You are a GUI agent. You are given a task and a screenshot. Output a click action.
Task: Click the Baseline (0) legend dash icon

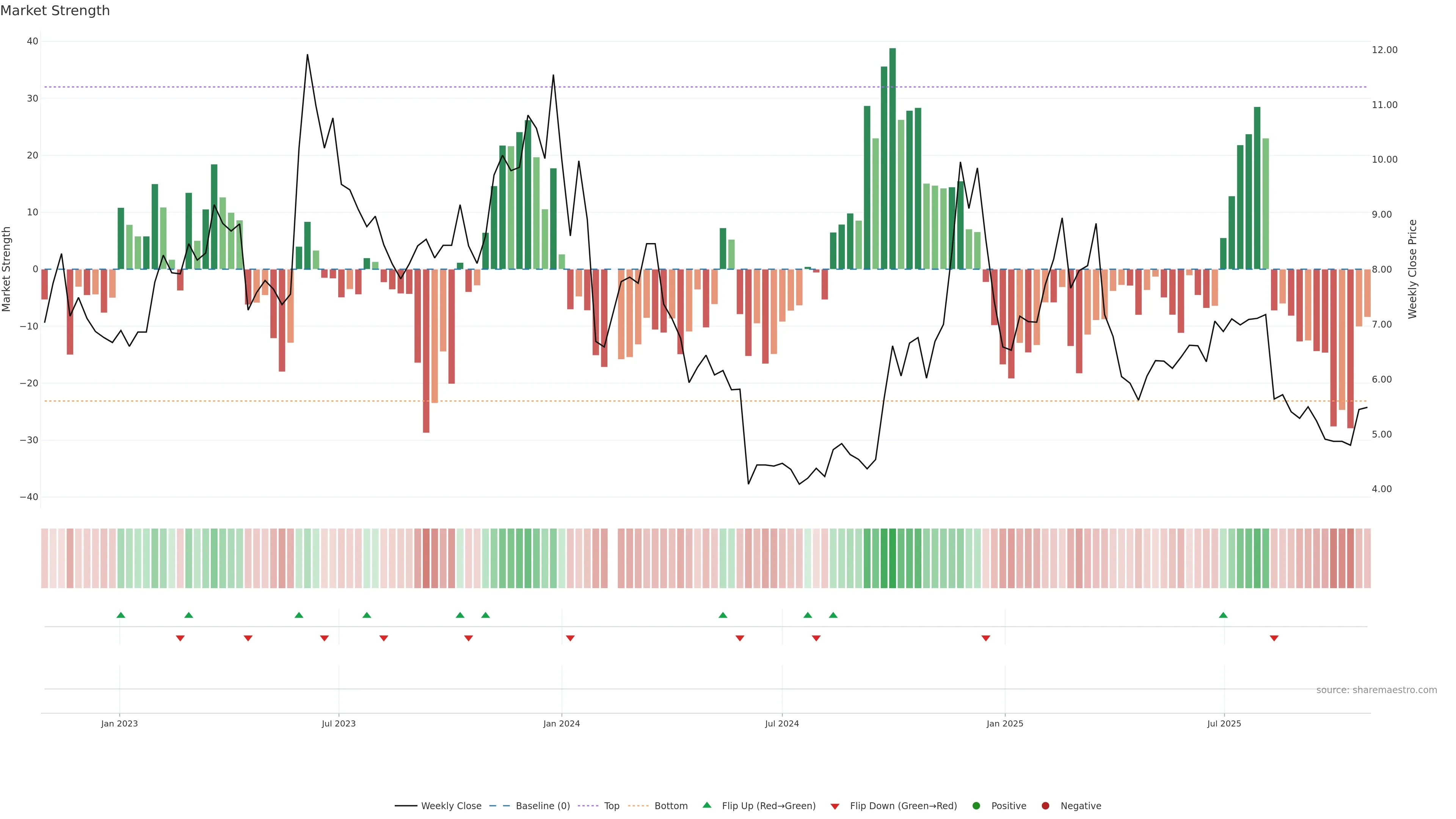point(499,806)
